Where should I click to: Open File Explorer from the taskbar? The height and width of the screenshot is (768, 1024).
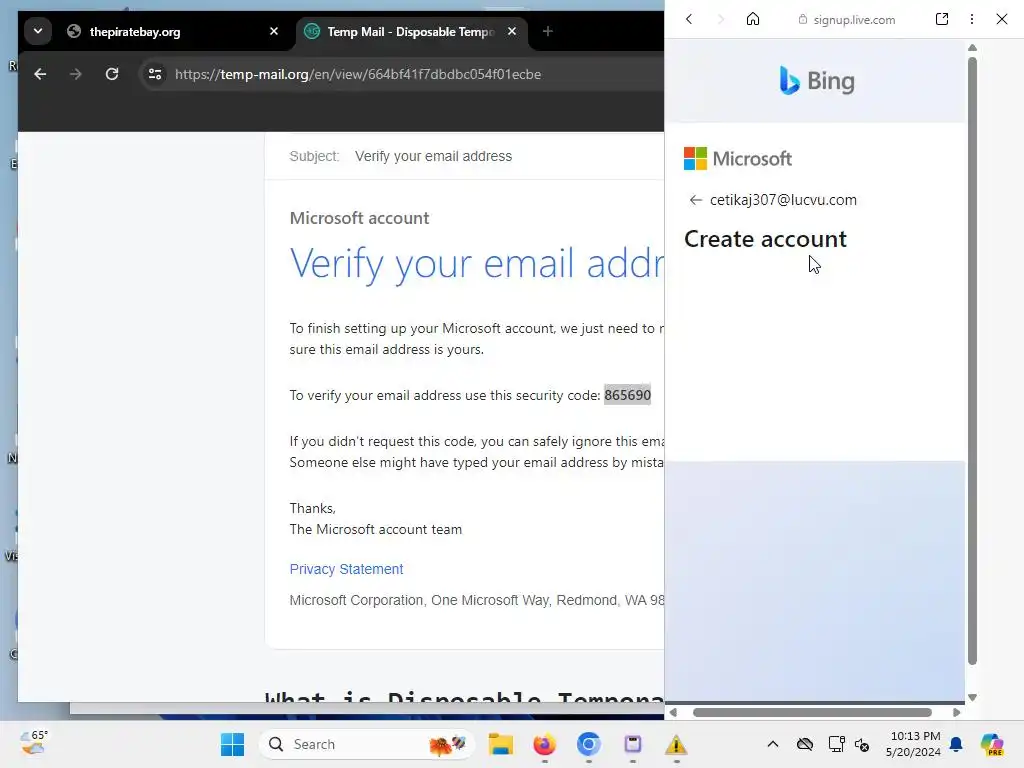coord(501,744)
